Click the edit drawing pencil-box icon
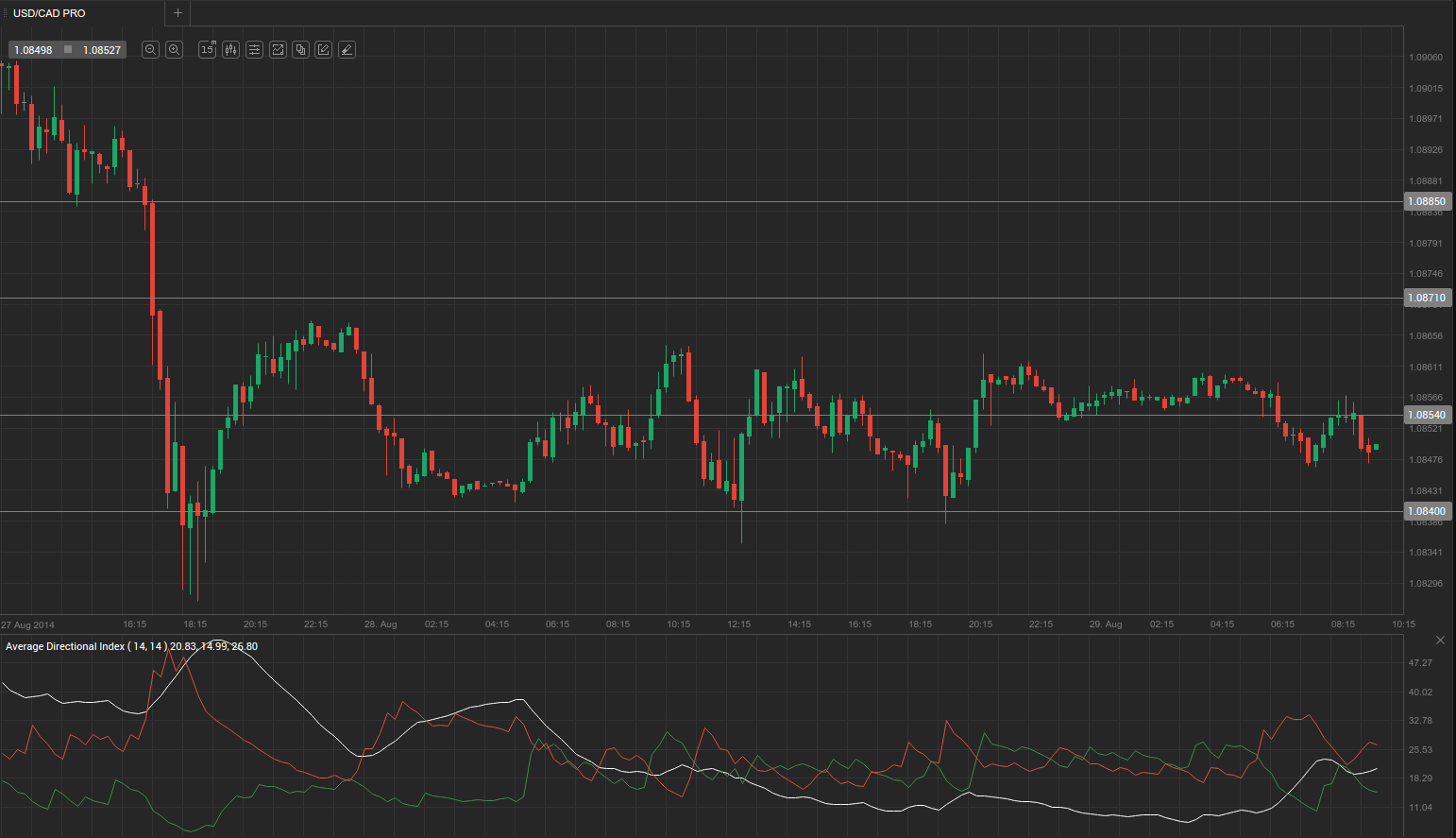The width and height of the screenshot is (1456, 838). 324,50
